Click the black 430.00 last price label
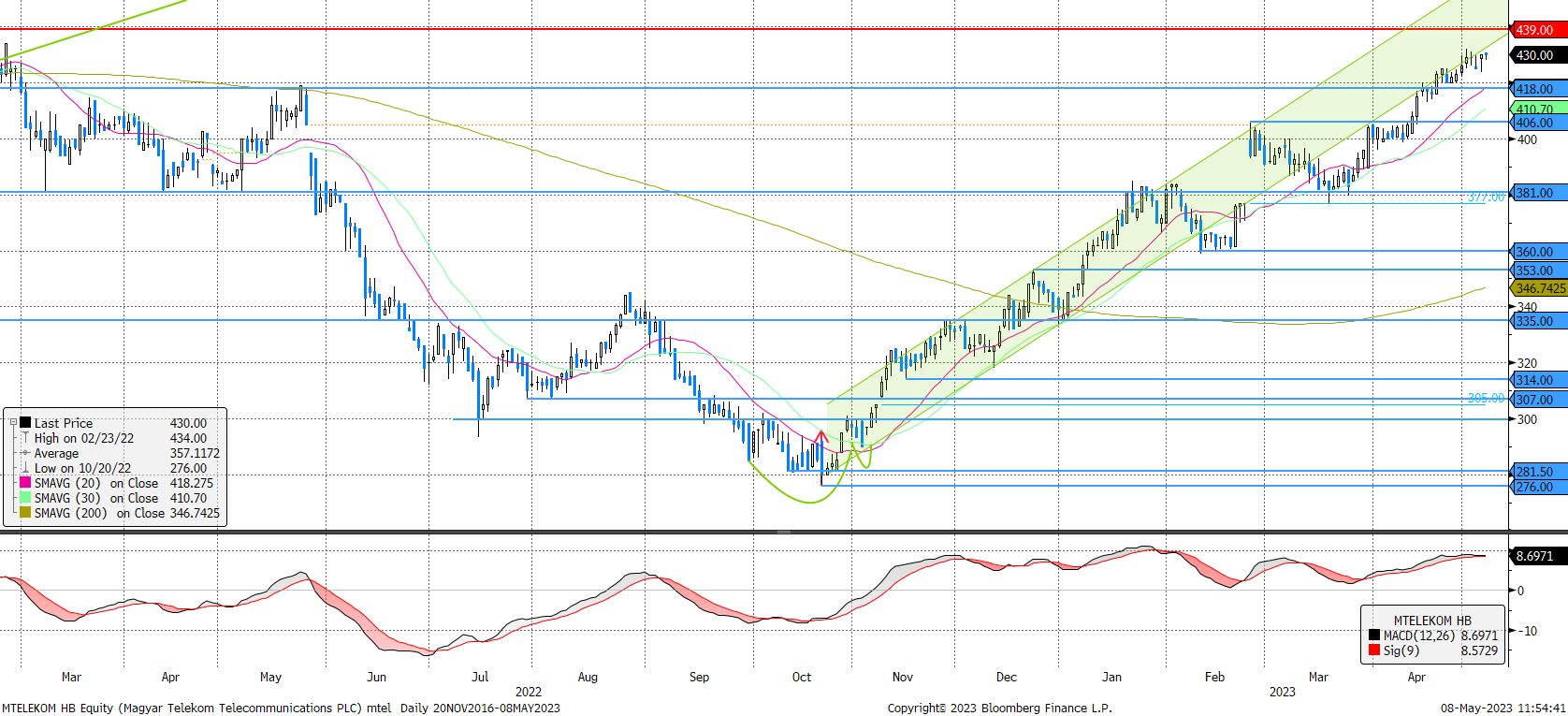The height and width of the screenshot is (716, 1568). (1539, 55)
